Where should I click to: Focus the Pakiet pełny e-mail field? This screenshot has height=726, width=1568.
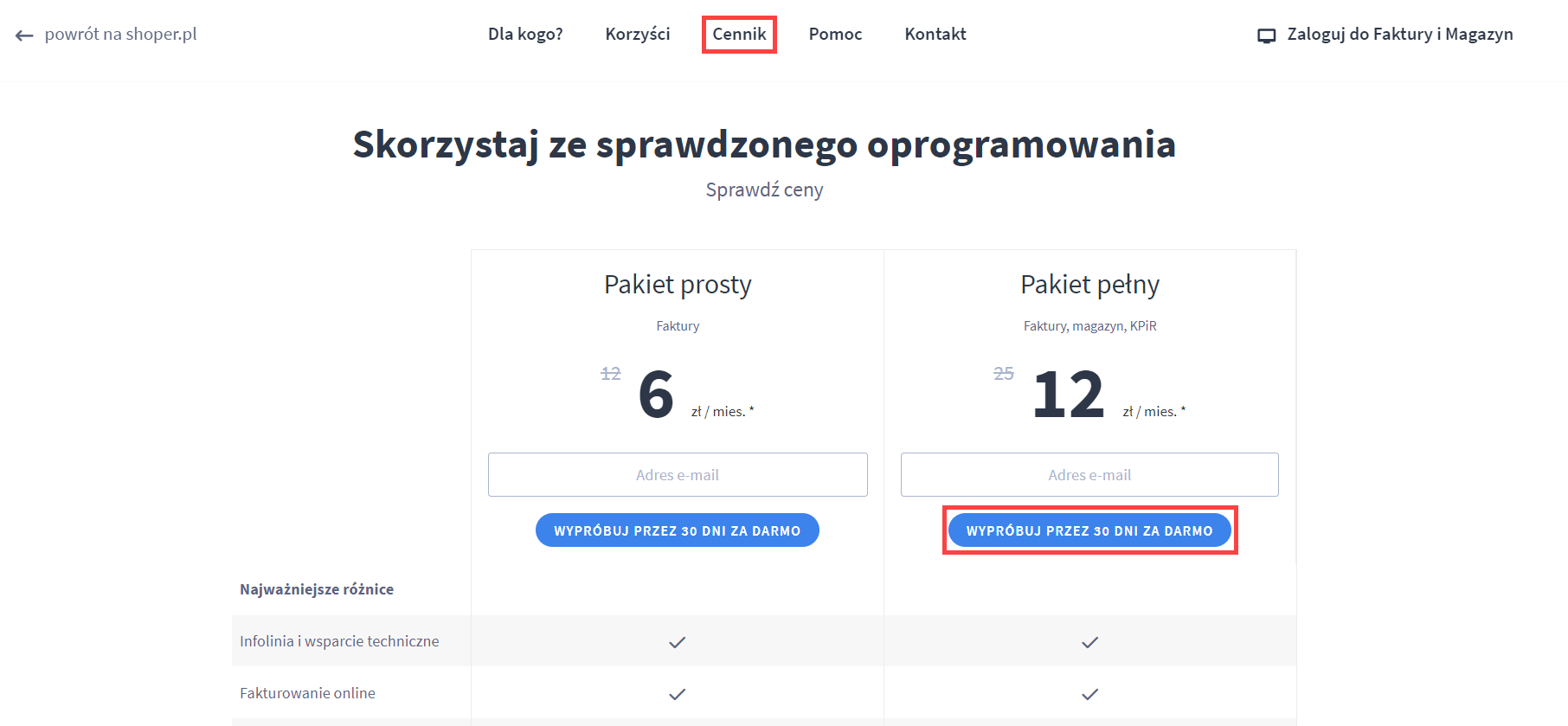coord(1089,475)
